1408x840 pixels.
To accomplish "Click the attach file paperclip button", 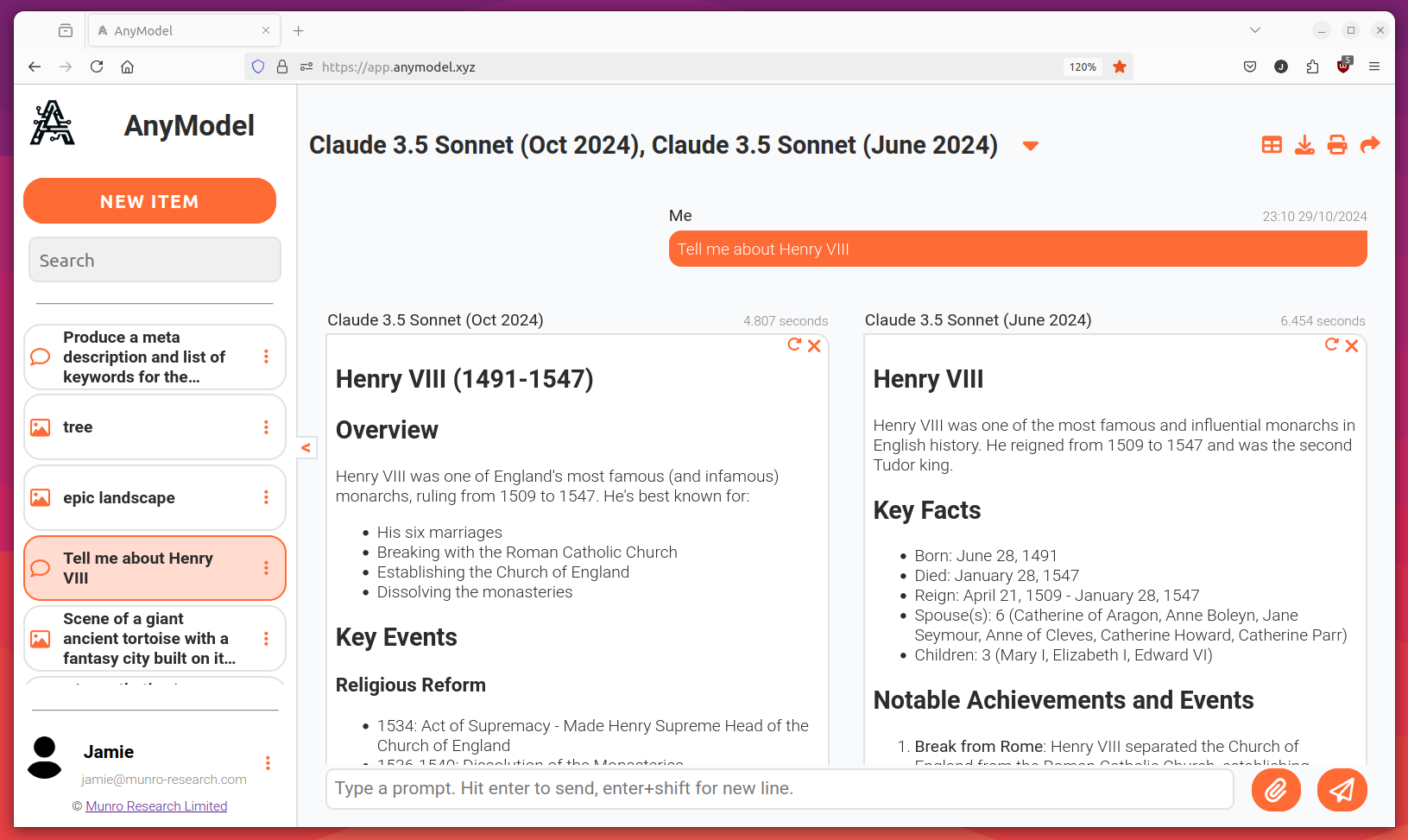I will (1276, 790).
